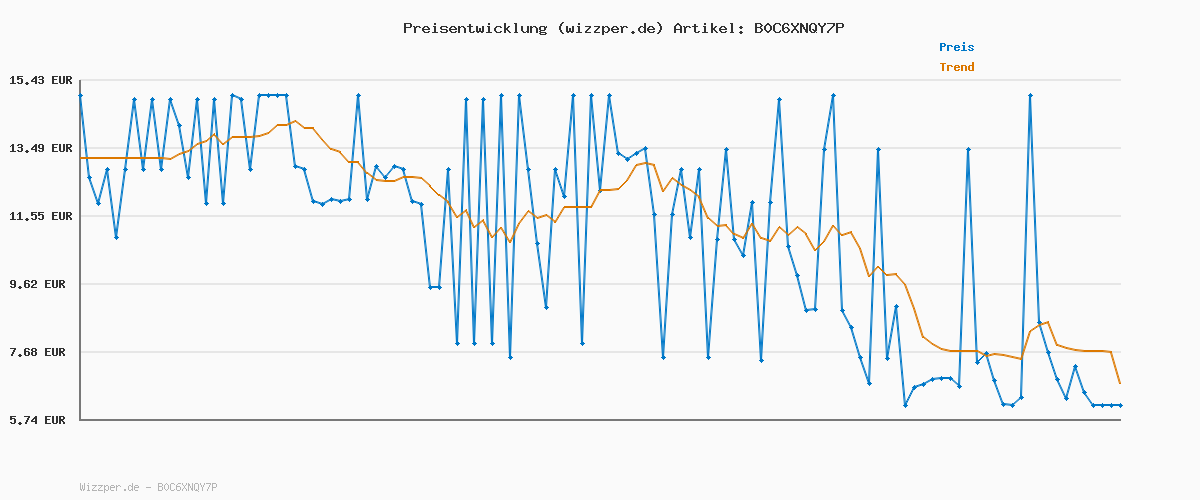Image resolution: width=1200 pixels, height=500 pixels.
Task: Click the bottom x-axis baseline of the chart
Action: [x=600, y=420]
